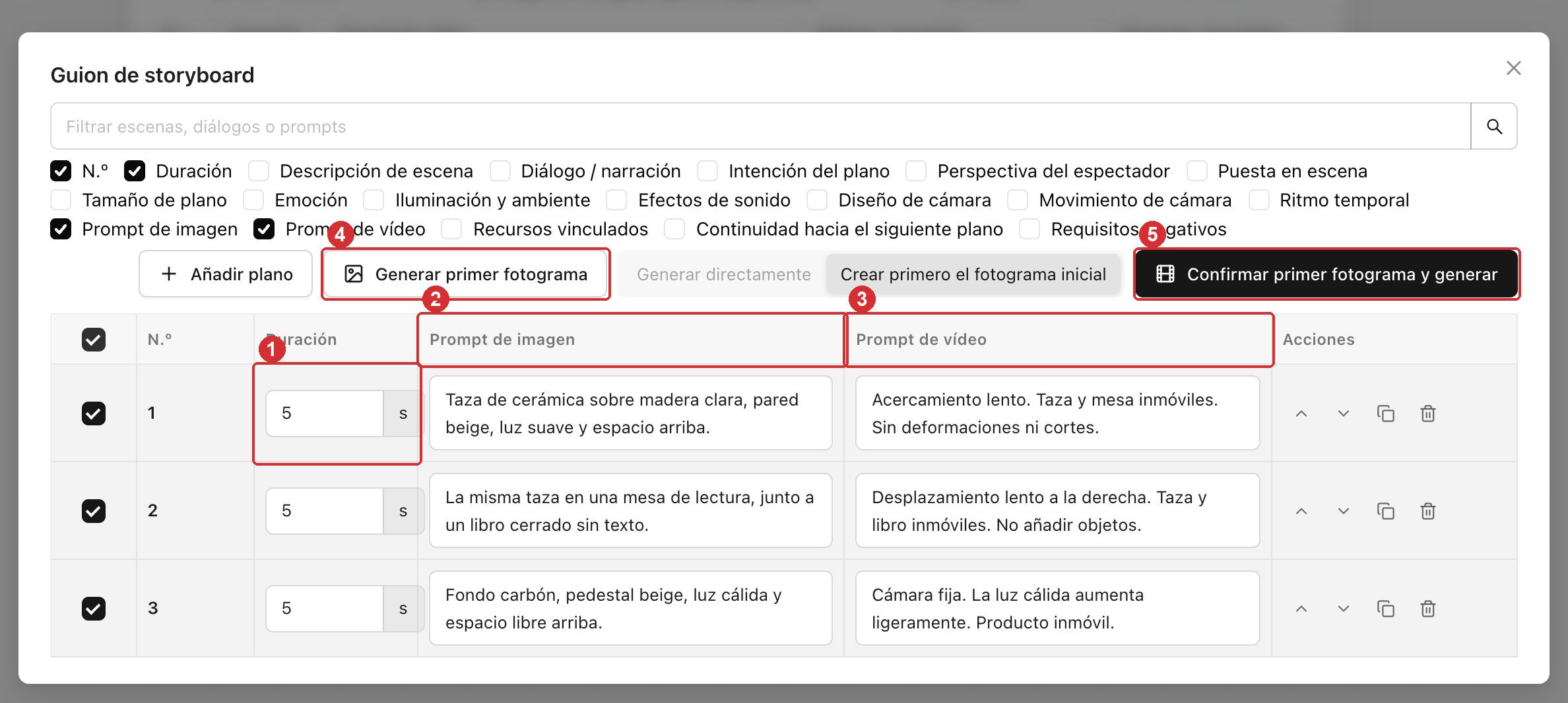Screen dimensions: 1568x703
Task: Move shot 1 down with arrow
Action: click(x=1343, y=413)
